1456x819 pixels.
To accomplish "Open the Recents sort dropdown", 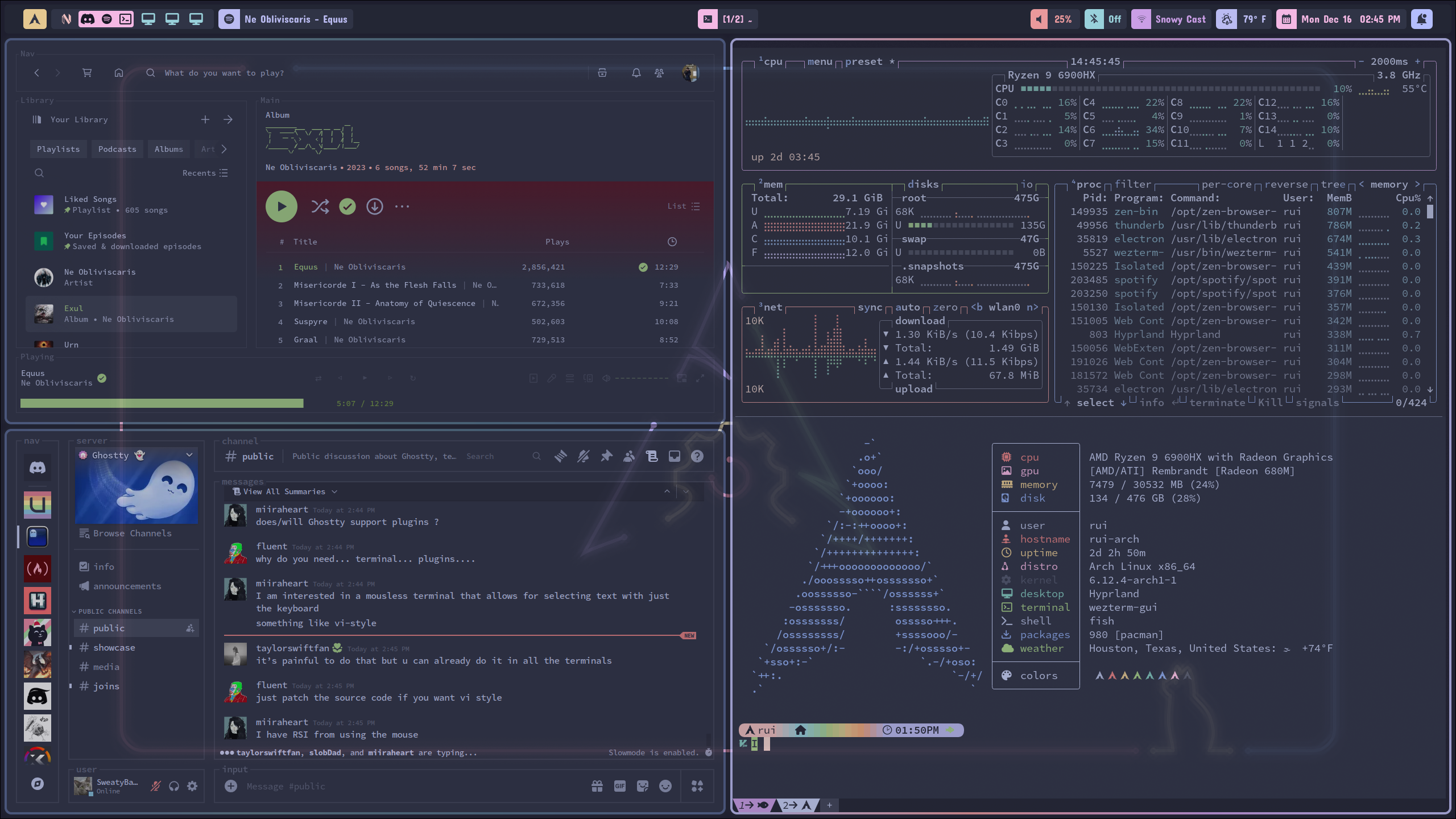I will pyautogui.click(x=205, y=173).
